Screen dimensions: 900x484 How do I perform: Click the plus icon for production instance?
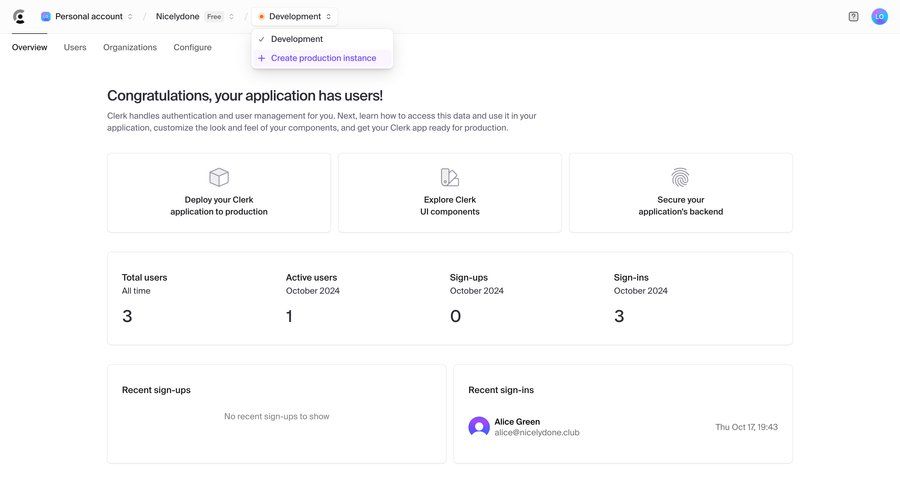point(261,58)
